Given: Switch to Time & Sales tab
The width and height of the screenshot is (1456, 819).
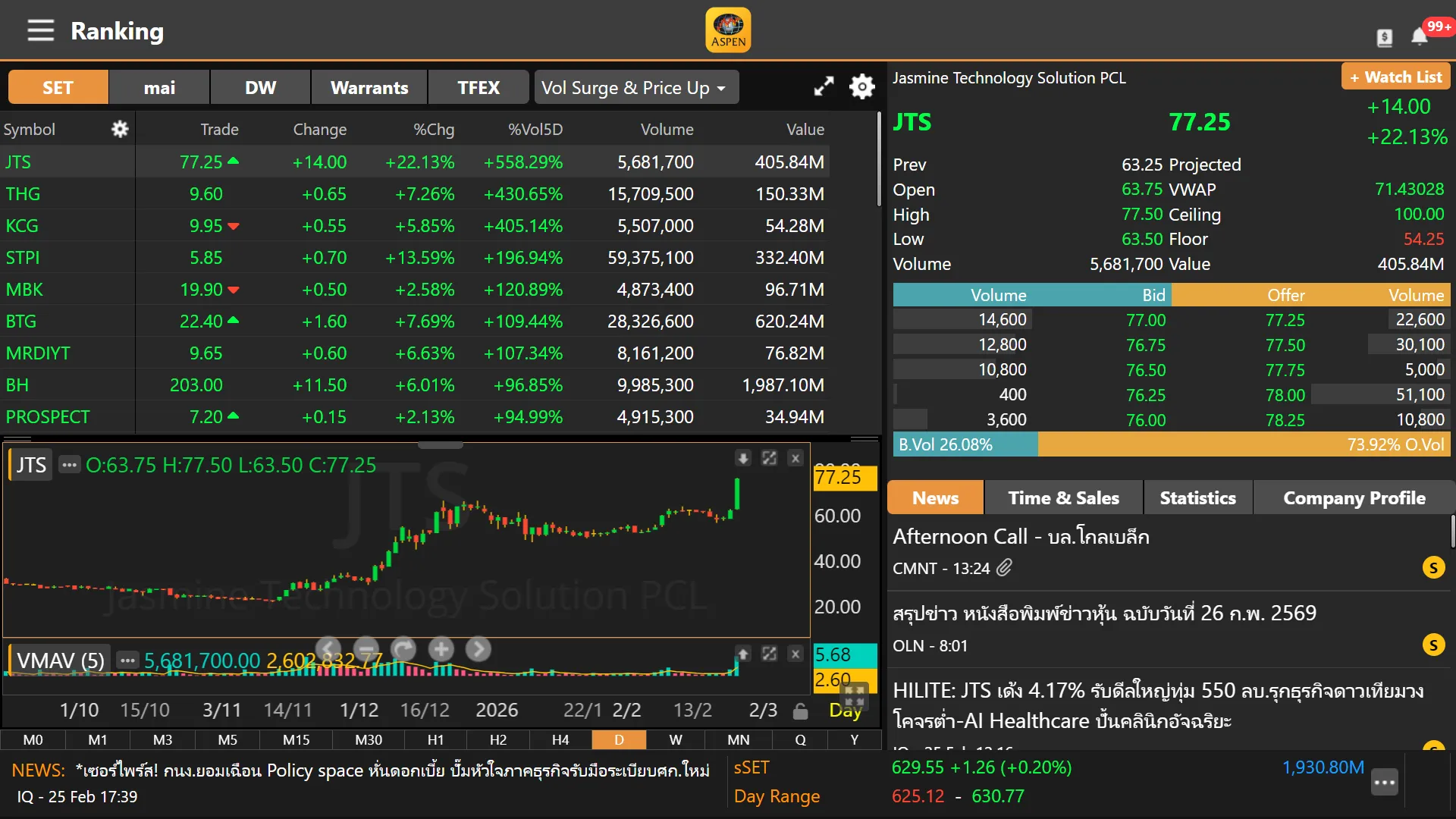Looking at the screenshot, I should coord(1063,498).
